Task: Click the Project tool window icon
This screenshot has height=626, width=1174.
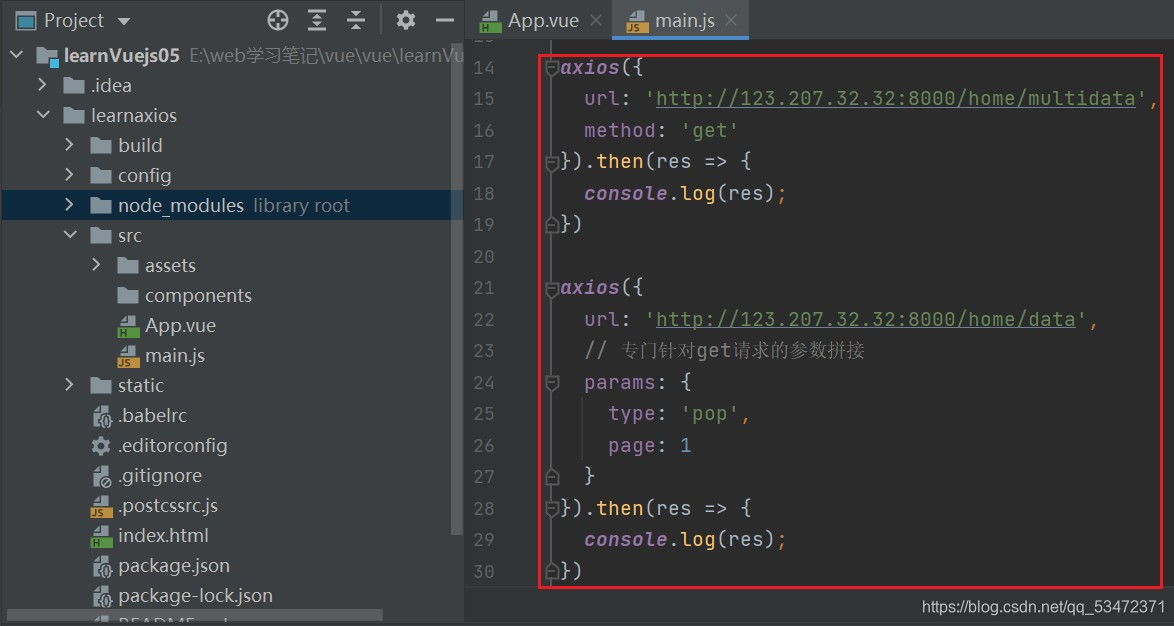Action: pos(26,21)
